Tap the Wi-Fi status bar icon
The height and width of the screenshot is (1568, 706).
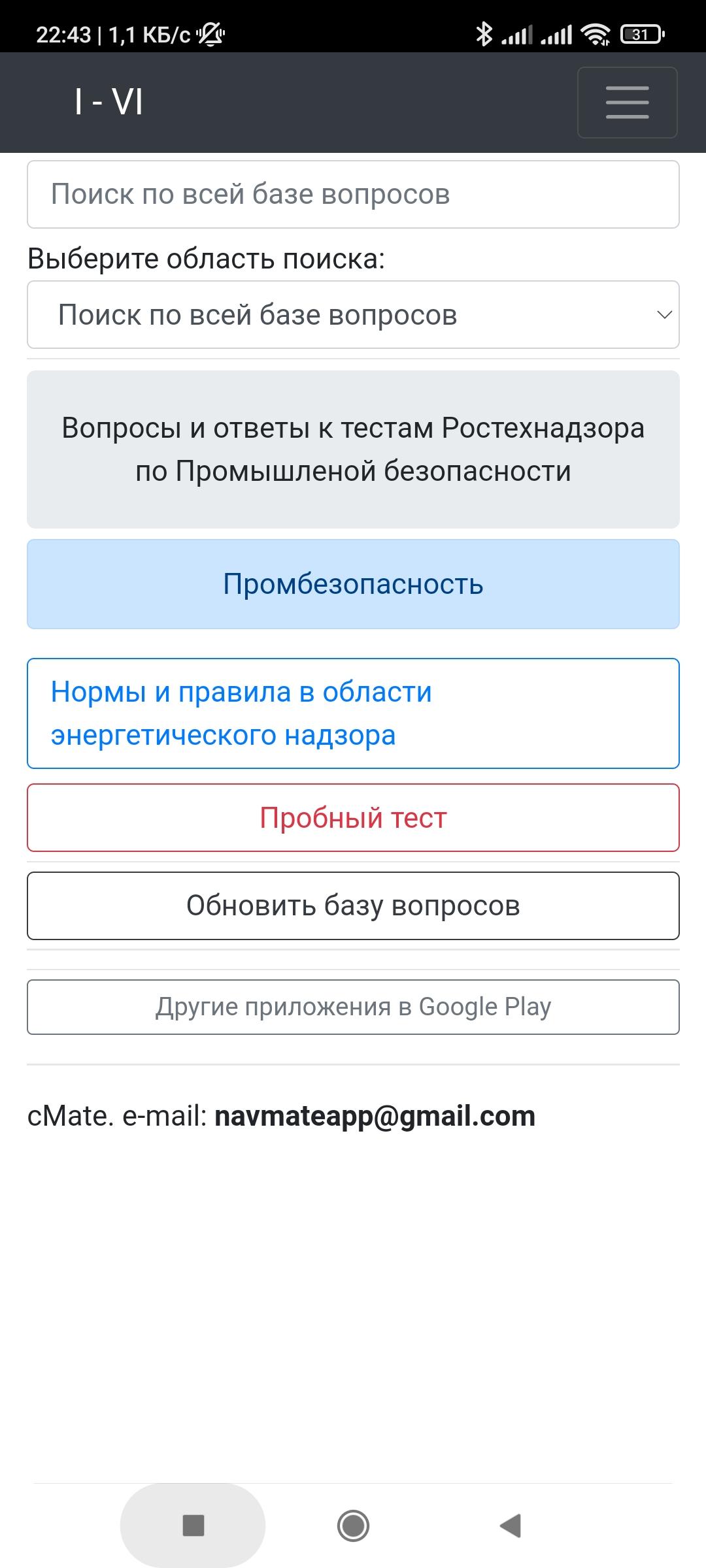click(596, 34)
